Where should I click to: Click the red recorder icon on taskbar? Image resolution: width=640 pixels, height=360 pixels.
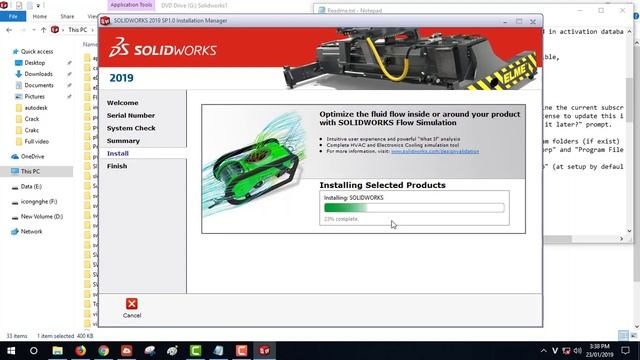[242, 351]
